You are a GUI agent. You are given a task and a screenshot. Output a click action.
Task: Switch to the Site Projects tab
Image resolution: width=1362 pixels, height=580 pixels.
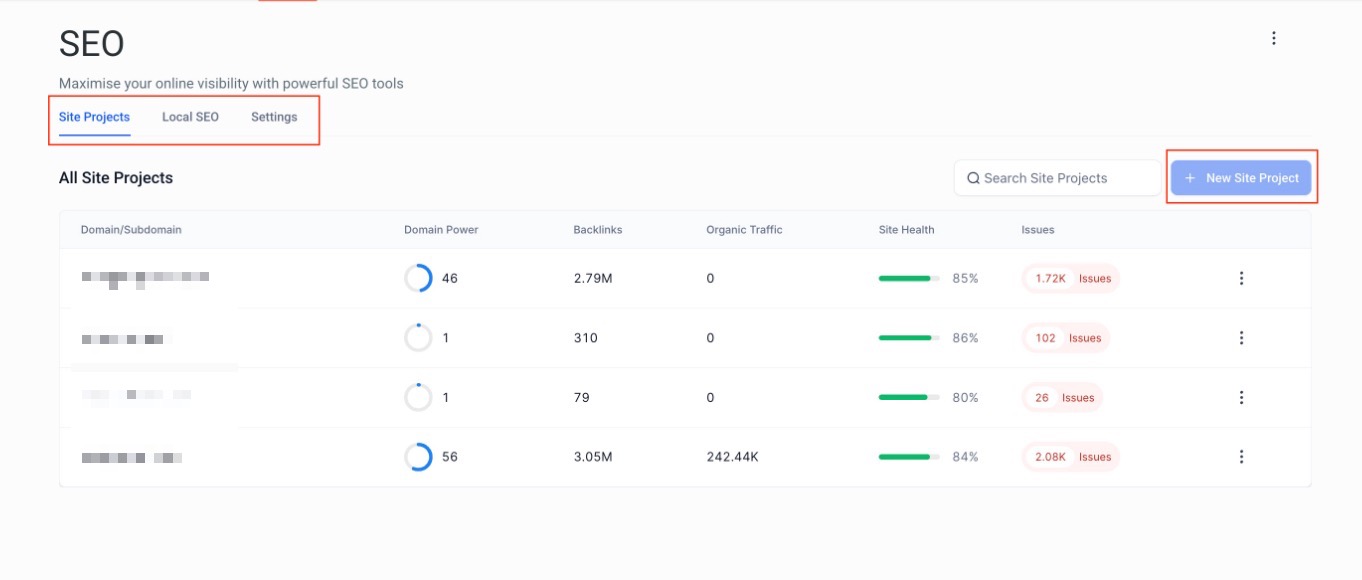tap(94, 117)
